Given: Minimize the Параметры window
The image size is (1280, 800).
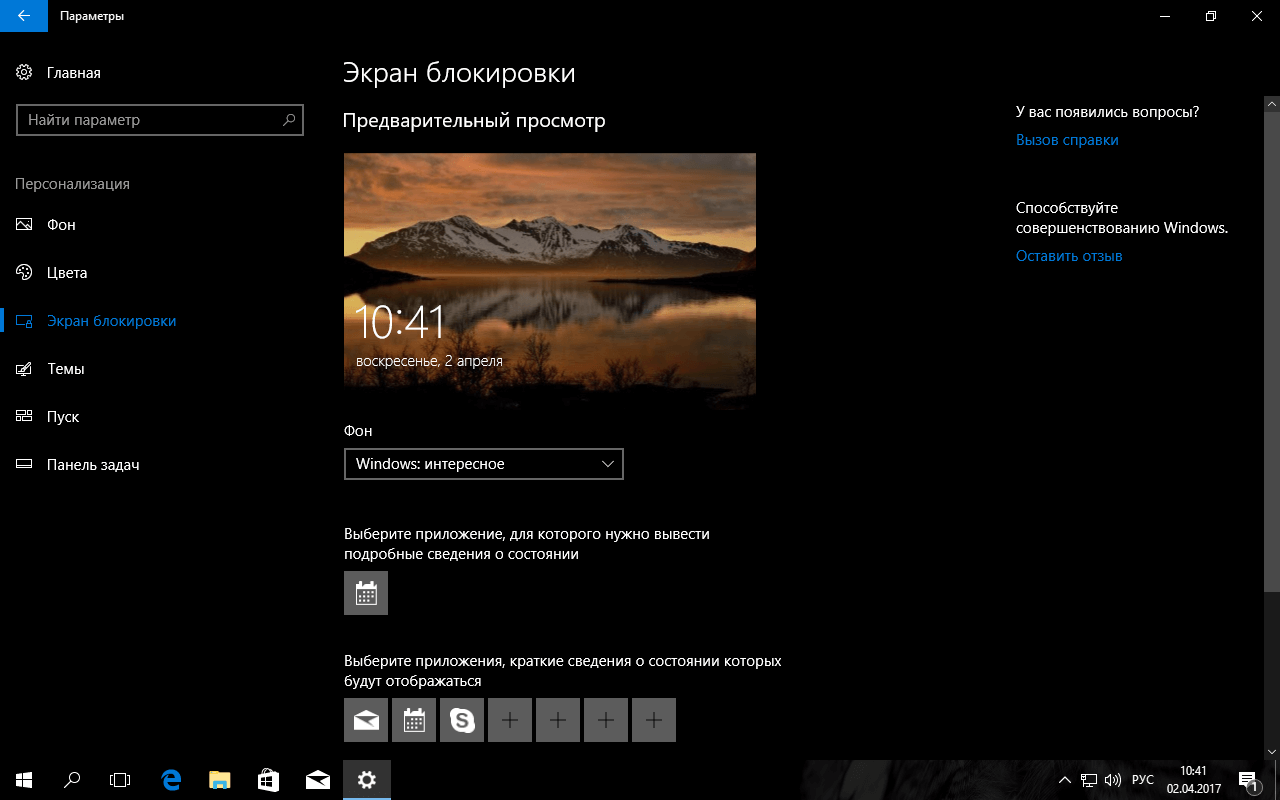Looking at the screenshot, I should [x=1164, y=16].
